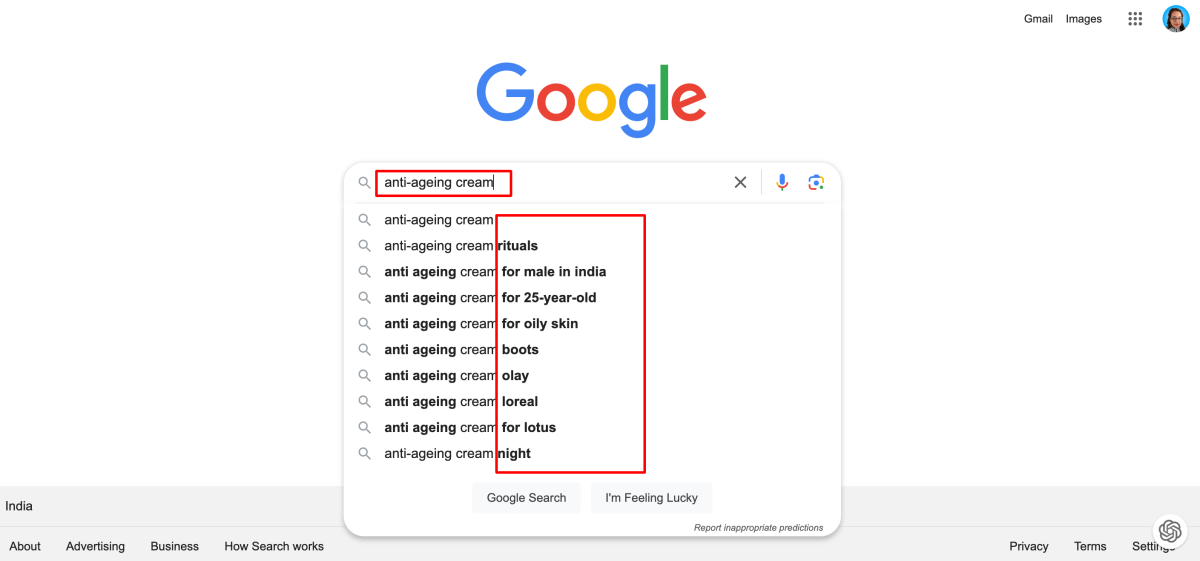This screenshot has height=561, width=1200.
Task: Open Images link in header
Action: [1083, 19]
